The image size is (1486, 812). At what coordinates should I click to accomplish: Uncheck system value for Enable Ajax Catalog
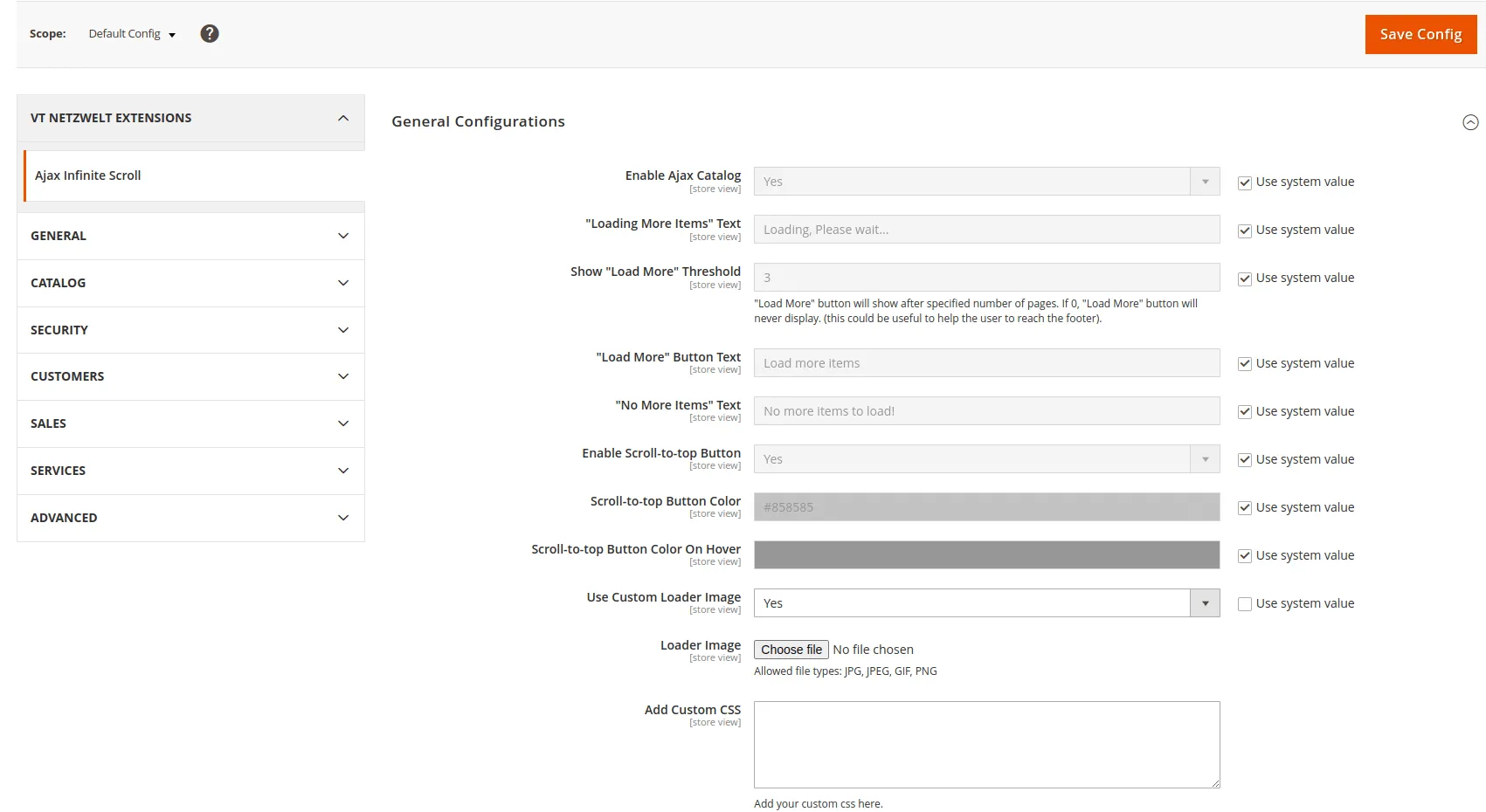[x=1245, y=182]
